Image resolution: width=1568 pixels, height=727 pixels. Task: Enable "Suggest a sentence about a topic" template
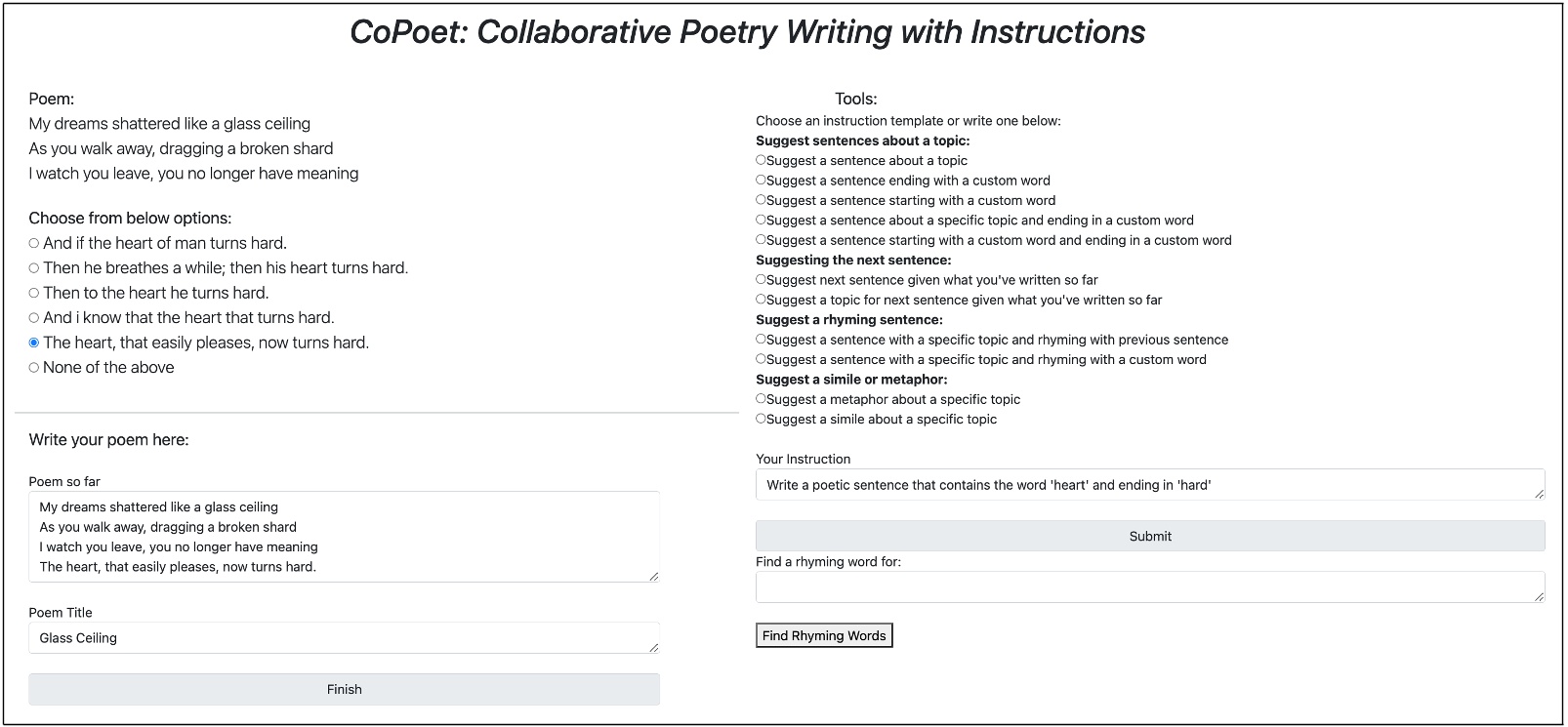pos(761,159)
